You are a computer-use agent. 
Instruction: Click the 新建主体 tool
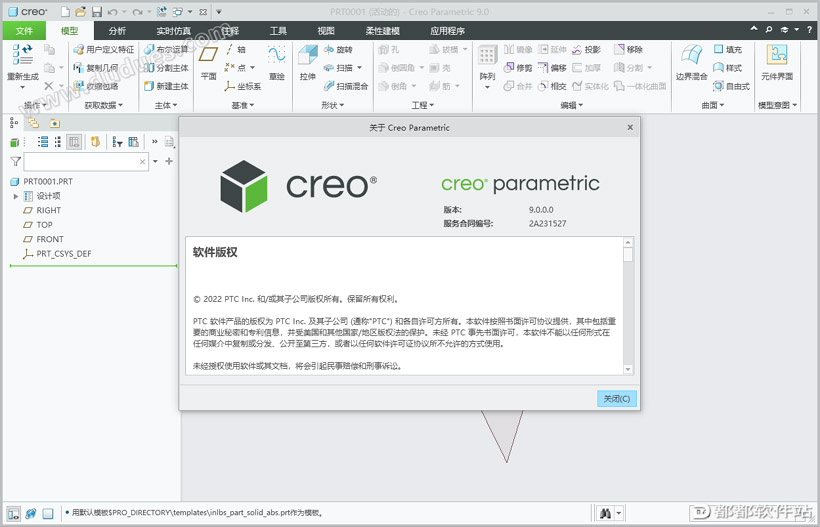166,86
